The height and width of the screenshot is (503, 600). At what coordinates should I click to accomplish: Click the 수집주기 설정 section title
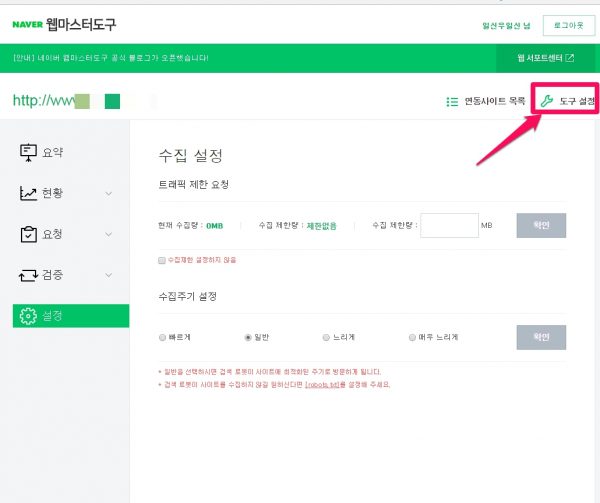coord(188,296)
